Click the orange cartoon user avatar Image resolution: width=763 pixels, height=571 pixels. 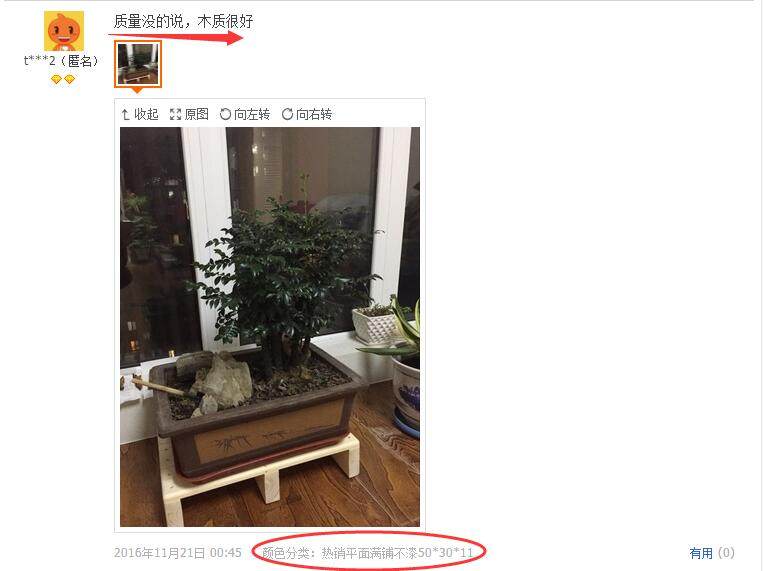(x=64, y=31)
